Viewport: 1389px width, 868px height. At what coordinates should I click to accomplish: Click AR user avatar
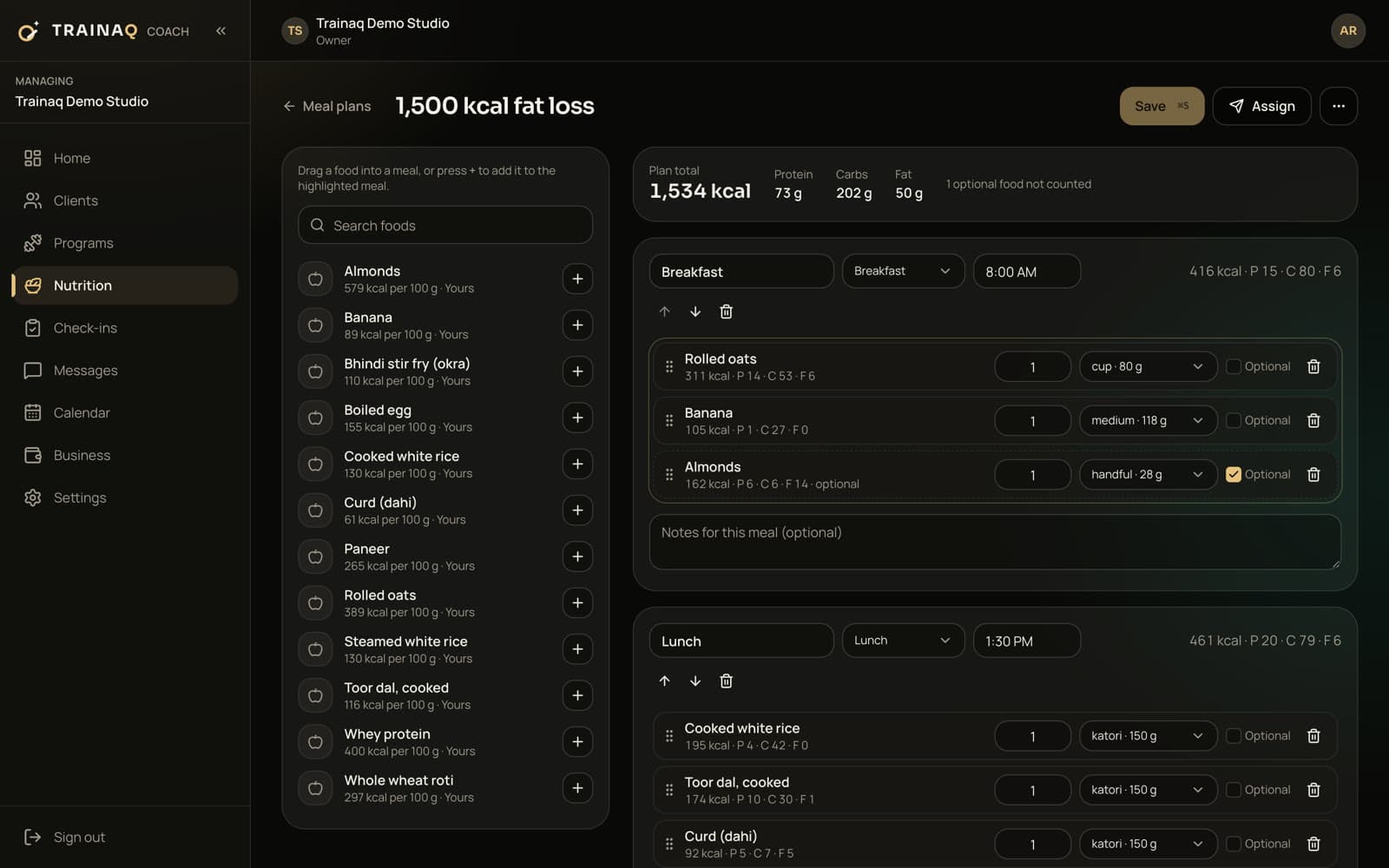tap(1347, 30)
